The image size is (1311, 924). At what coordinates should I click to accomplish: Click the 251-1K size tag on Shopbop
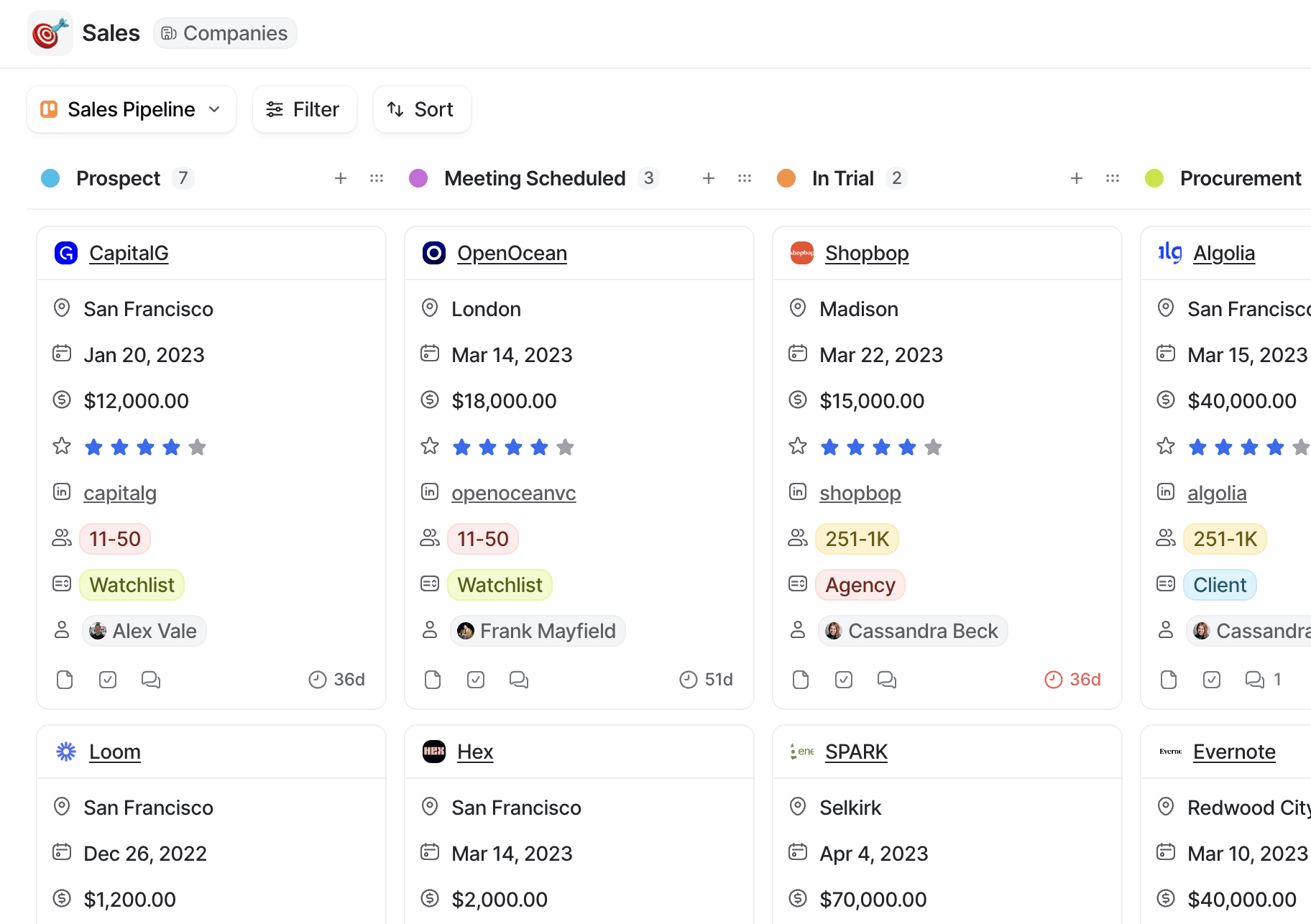(857, 539)
